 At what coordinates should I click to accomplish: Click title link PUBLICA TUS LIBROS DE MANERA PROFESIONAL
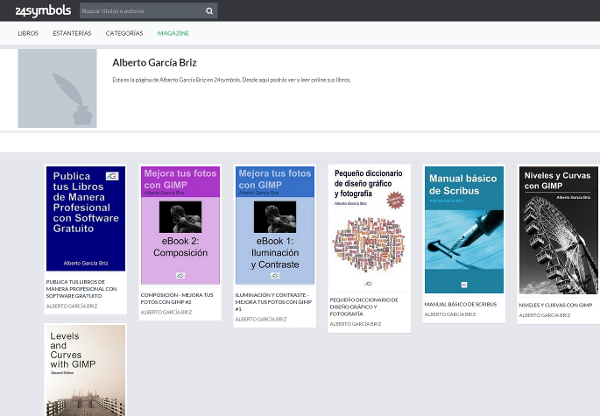click(82, 289)
